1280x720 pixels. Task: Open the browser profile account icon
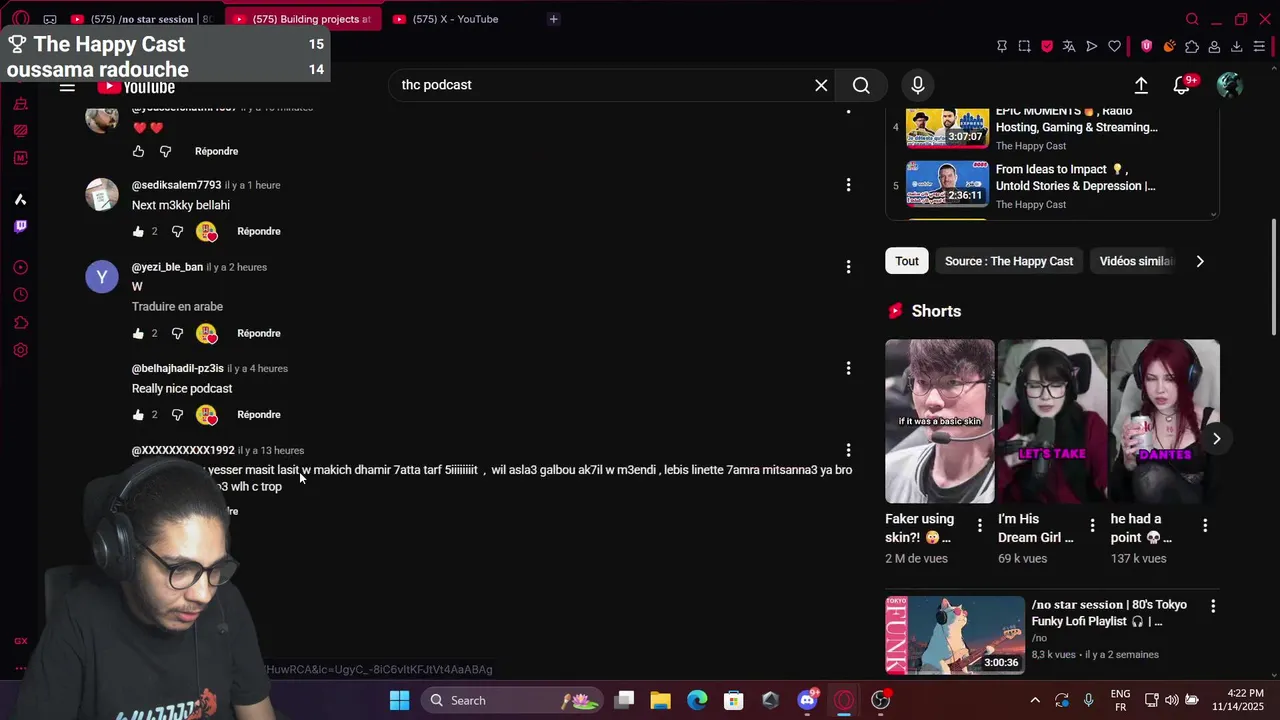pos(1214,46)
